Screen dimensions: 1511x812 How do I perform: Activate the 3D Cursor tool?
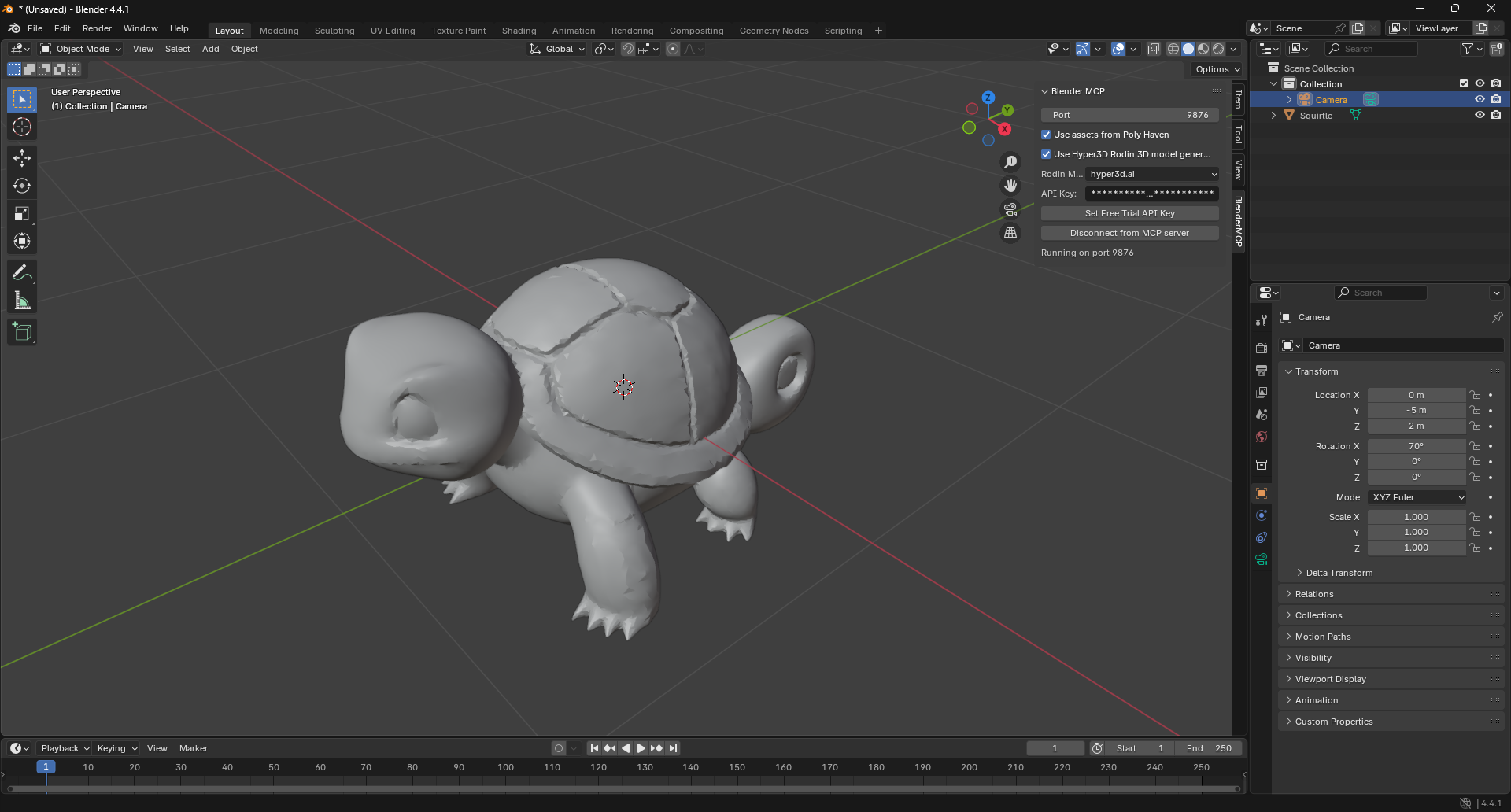coord(22,127)
